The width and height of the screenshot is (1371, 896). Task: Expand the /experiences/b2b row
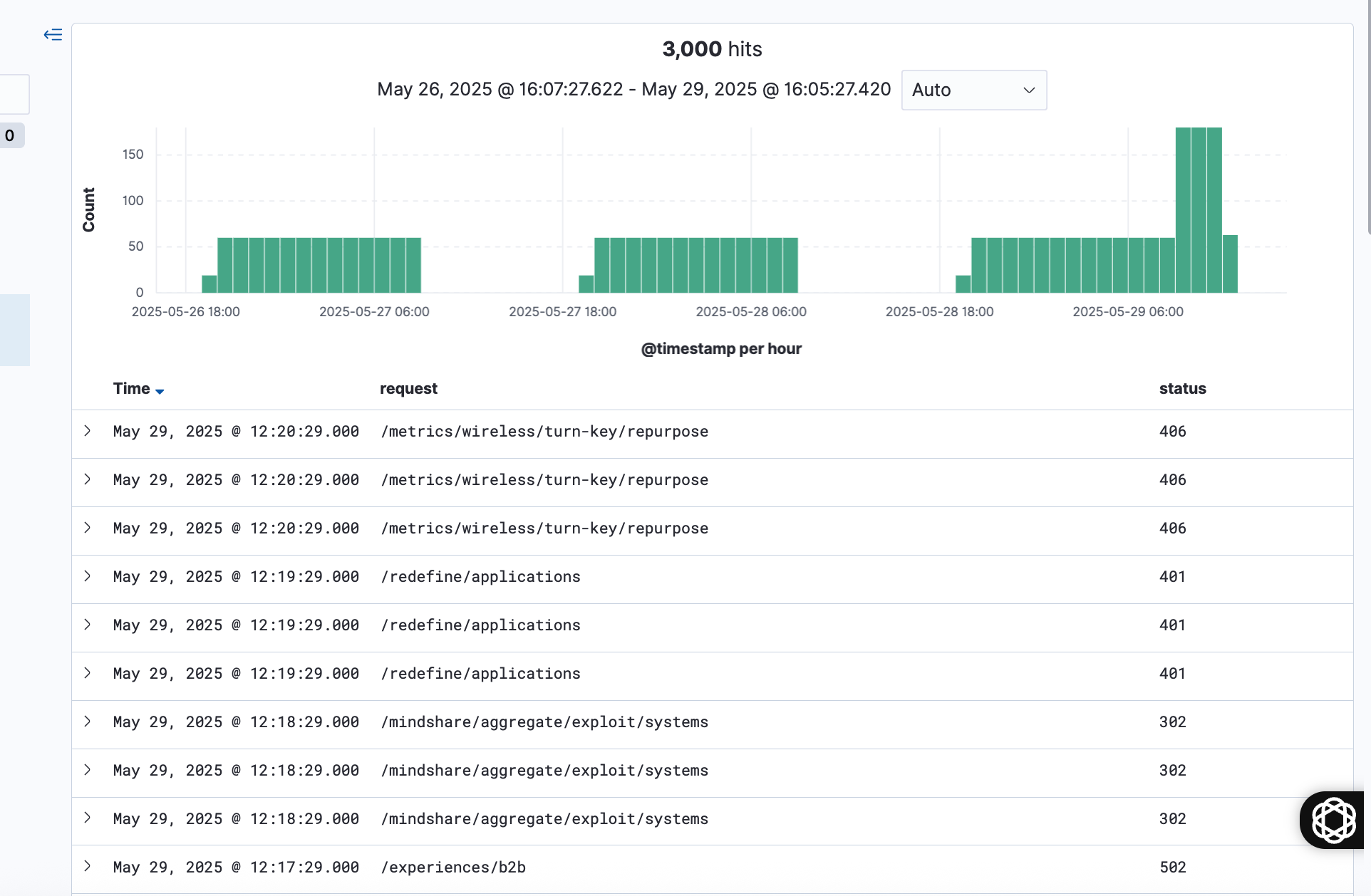click(x=88, y=867)
